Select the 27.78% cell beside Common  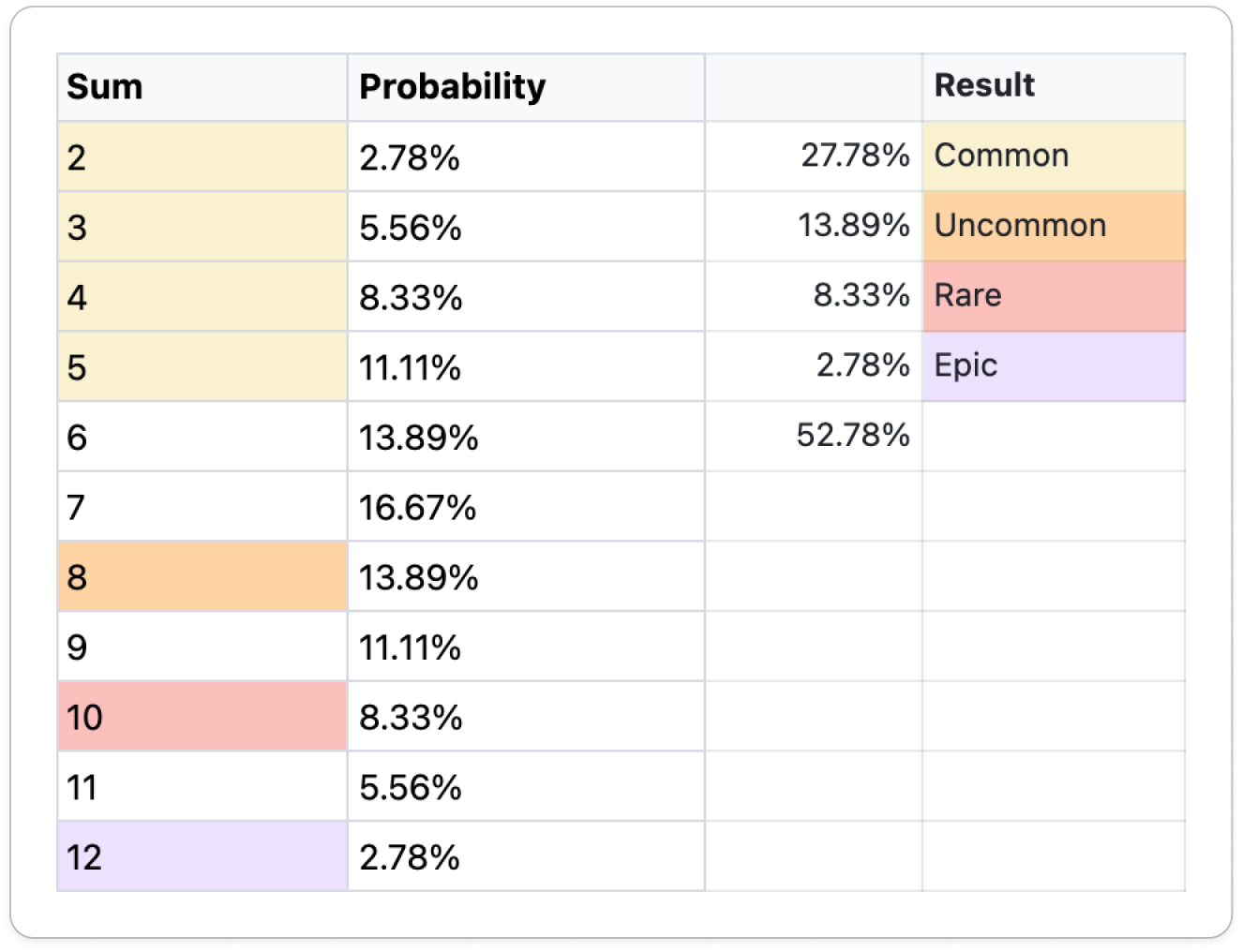coord(813,156)
